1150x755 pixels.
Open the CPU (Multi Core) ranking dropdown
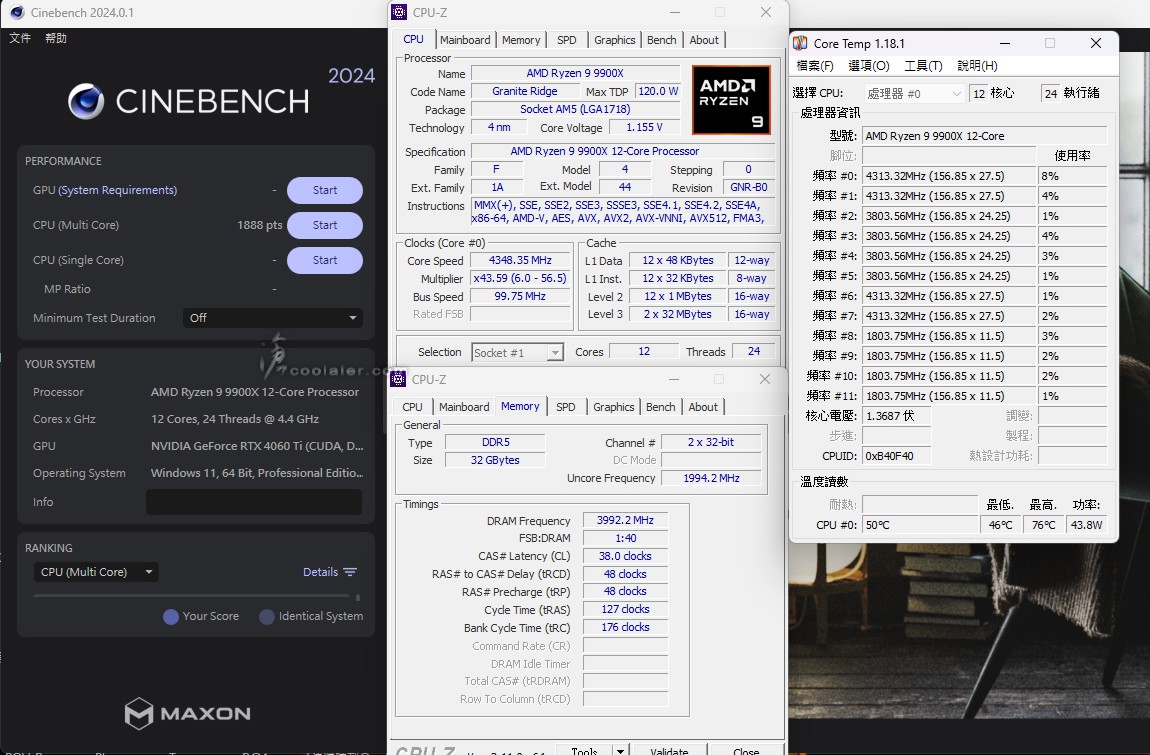pos(96,572)
